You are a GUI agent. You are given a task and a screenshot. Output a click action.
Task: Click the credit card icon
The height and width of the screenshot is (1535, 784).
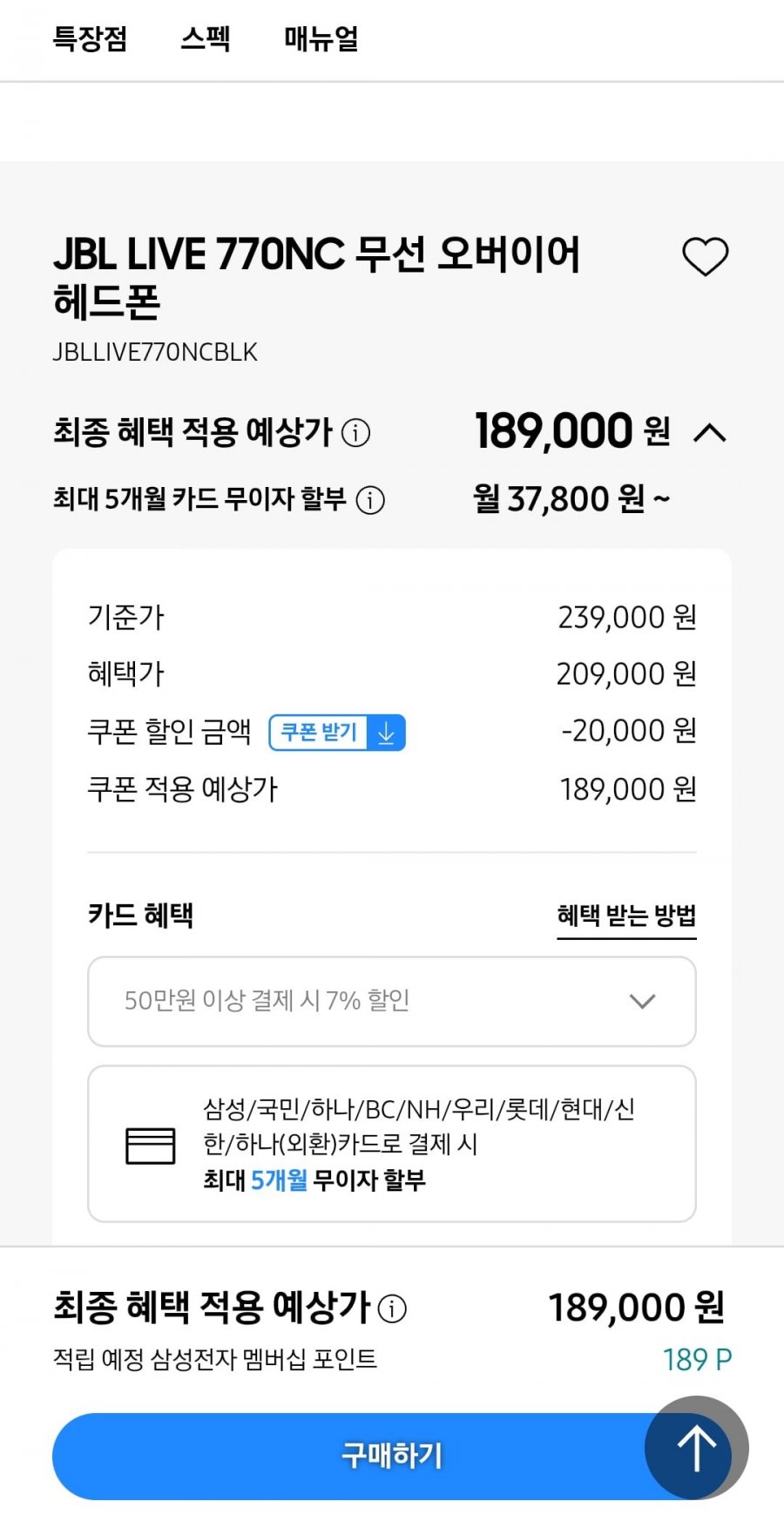(x=151, y=1145)
